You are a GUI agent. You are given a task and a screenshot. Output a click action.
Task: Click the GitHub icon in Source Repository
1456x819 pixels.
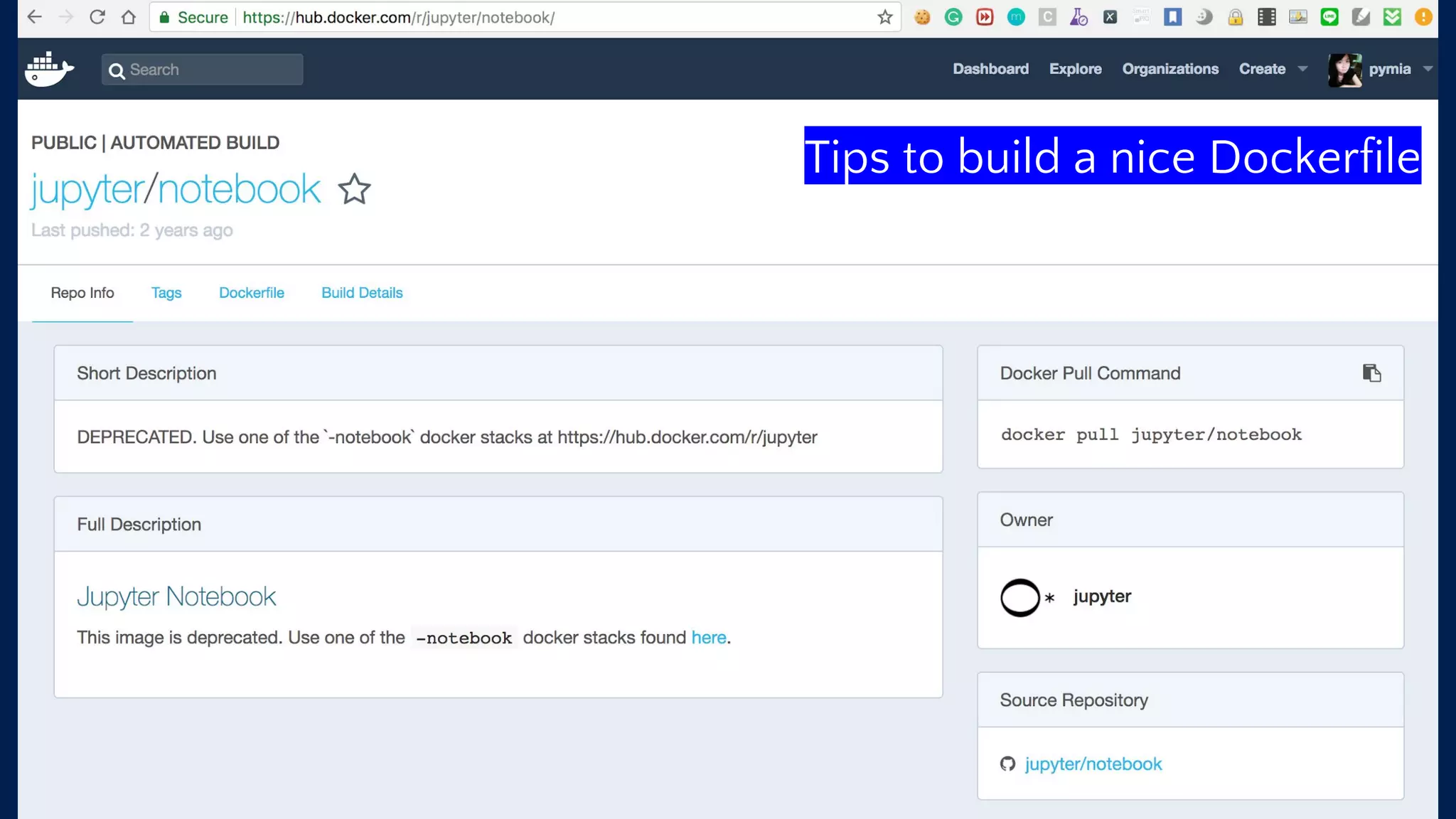point(1007,764)
